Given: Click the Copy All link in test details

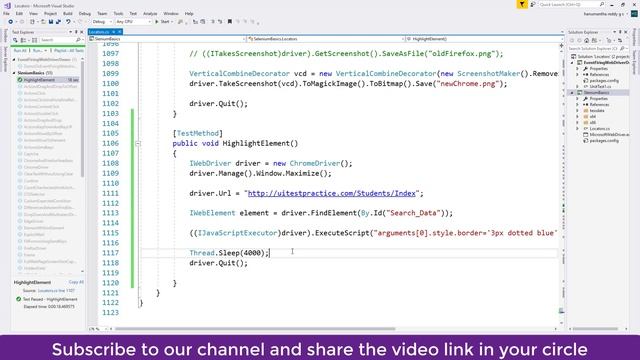Looking at the screenshot, I should 76,282.
